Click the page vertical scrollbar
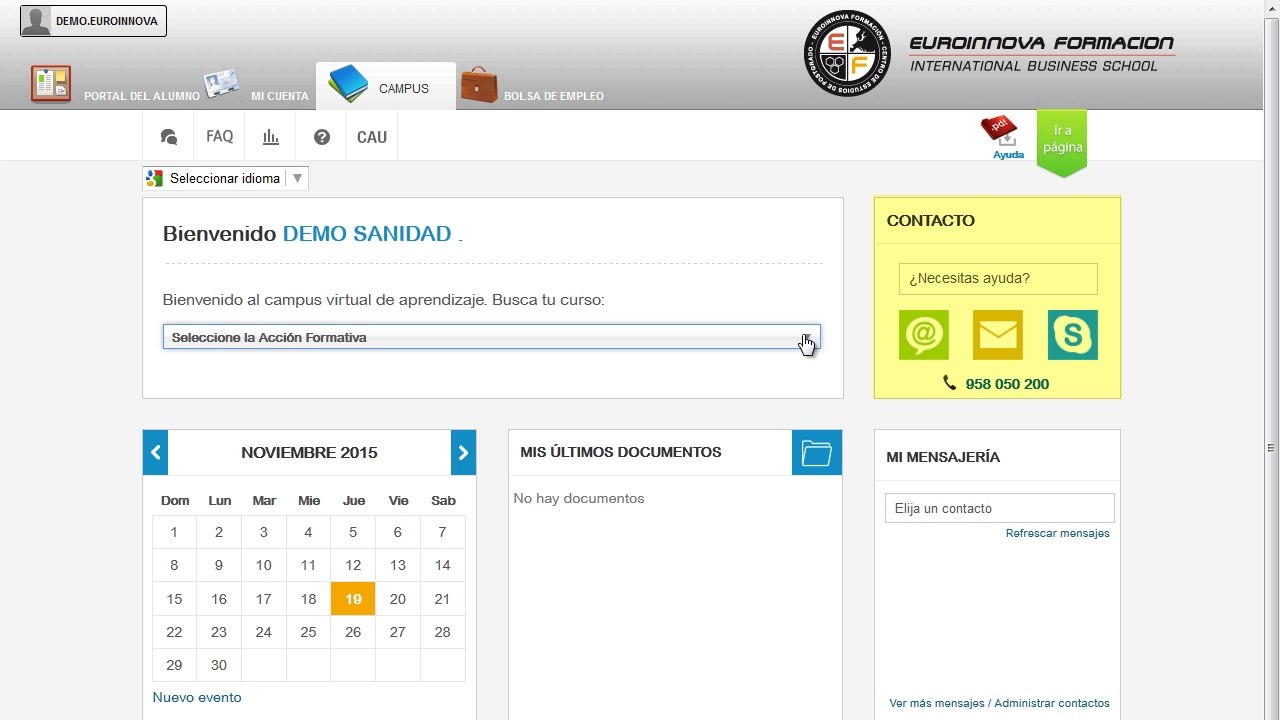1280x720 pixels. pos(1272,360)
